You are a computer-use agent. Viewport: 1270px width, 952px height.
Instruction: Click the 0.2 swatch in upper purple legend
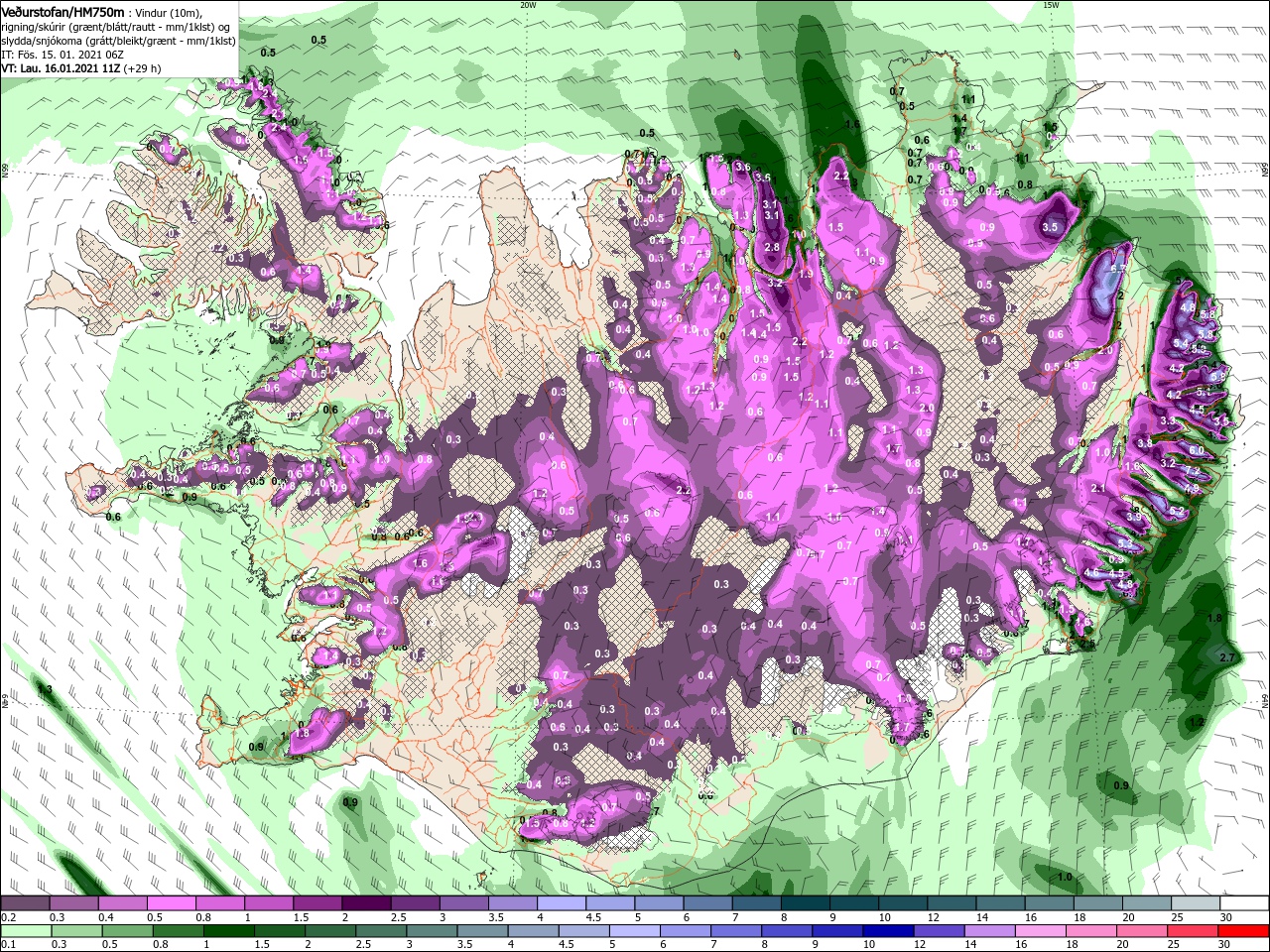25,903
